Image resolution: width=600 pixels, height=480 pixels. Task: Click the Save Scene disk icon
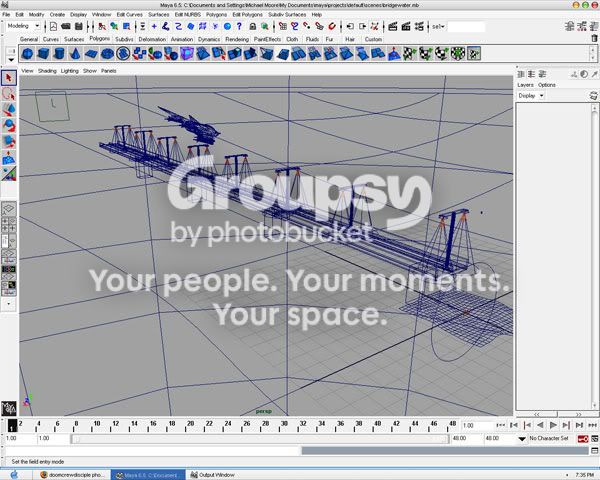(x=79, y=26)
